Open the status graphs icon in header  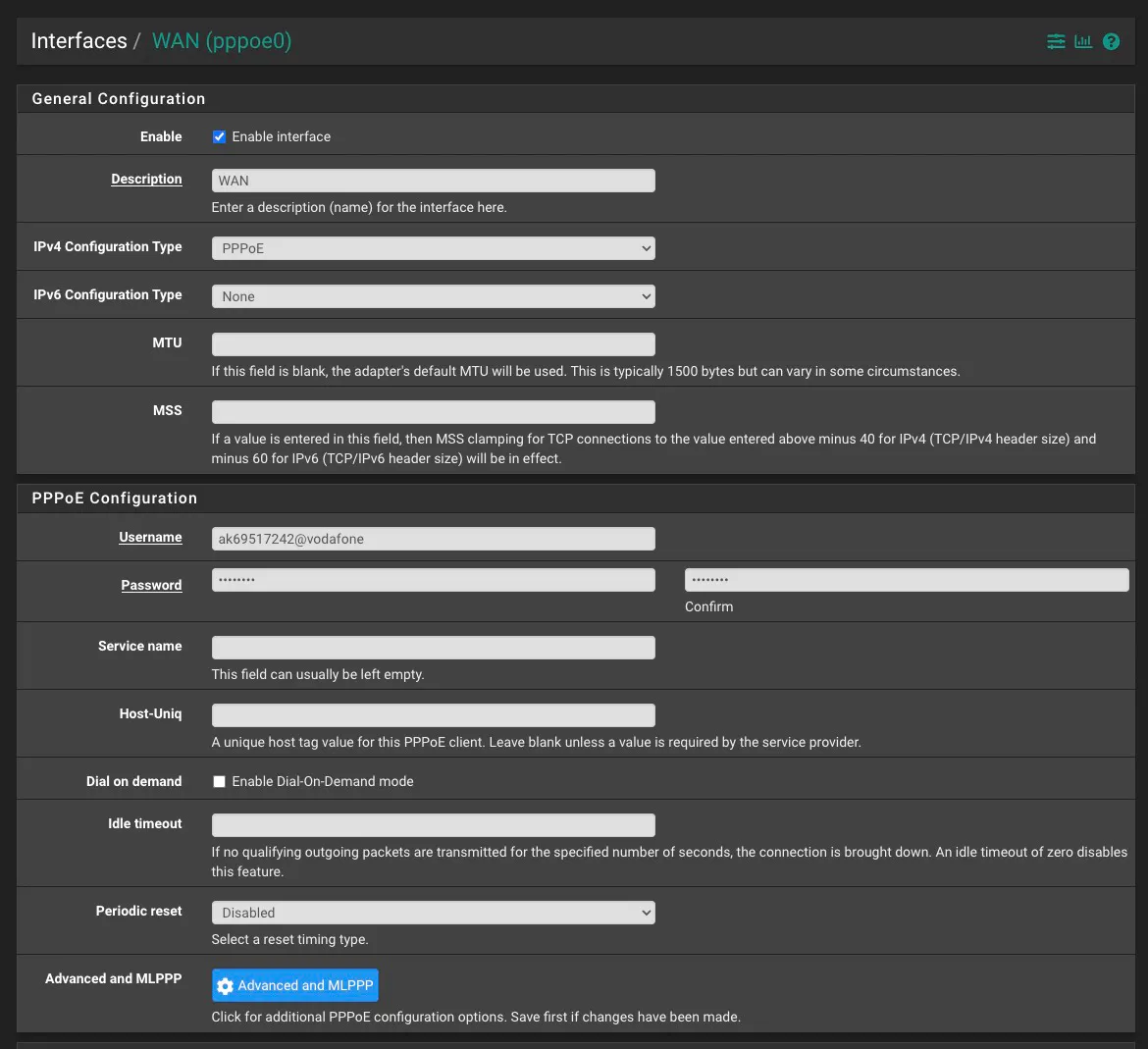tap(1083, 41)
